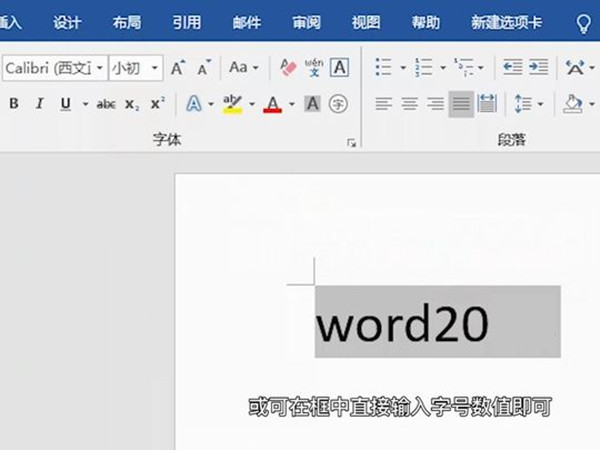Apply superscript formatting

[157, 104]
